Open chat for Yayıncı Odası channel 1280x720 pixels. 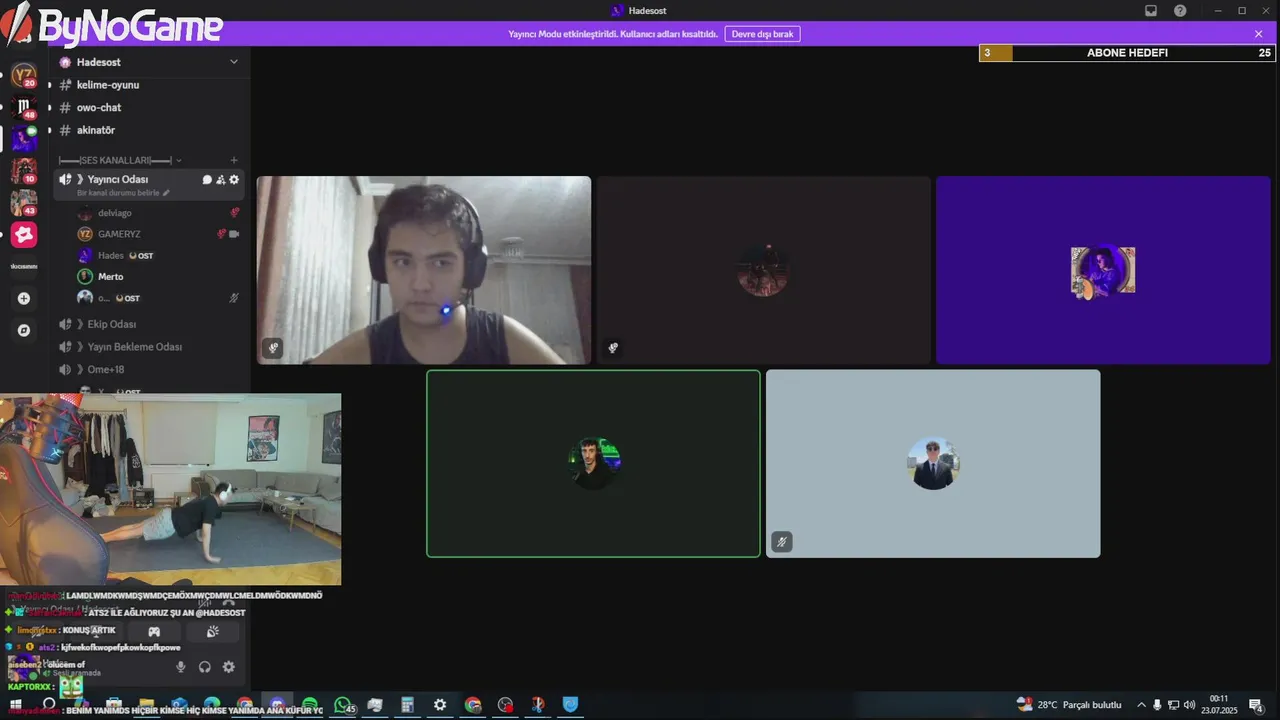[207, 180]
